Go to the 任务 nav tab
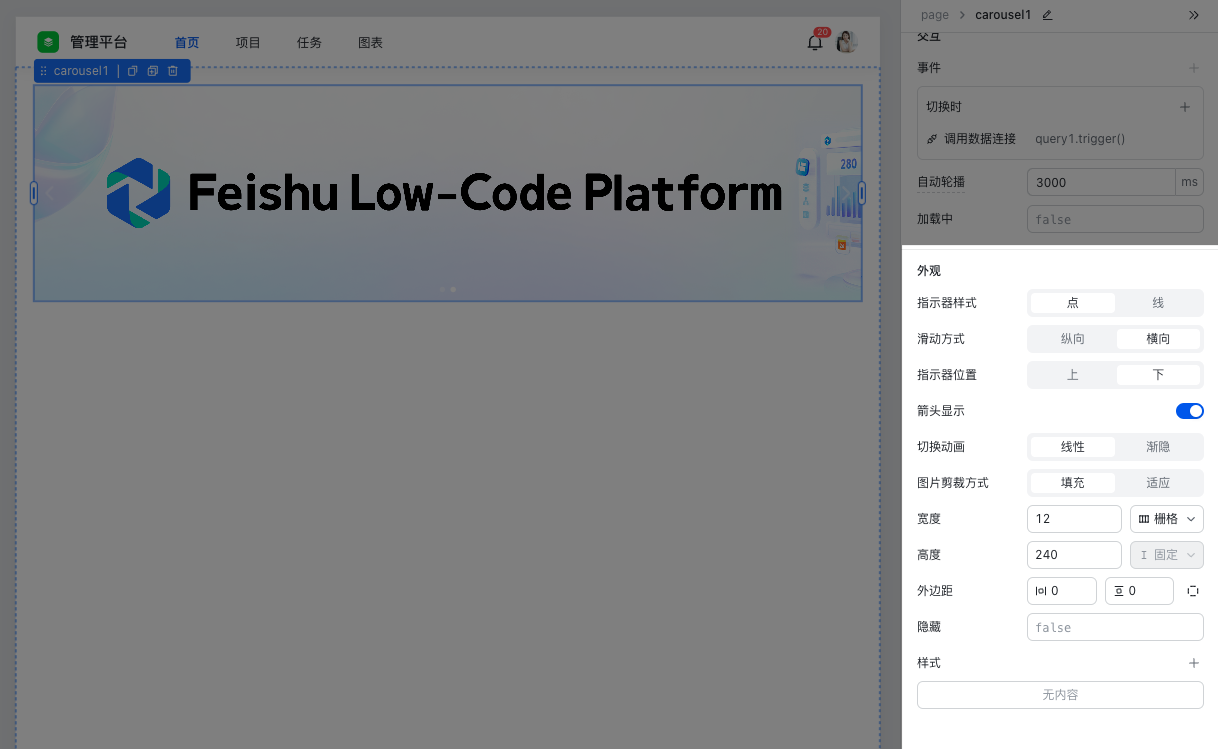Screen dimensions: 1218x749 coord(310,43)
